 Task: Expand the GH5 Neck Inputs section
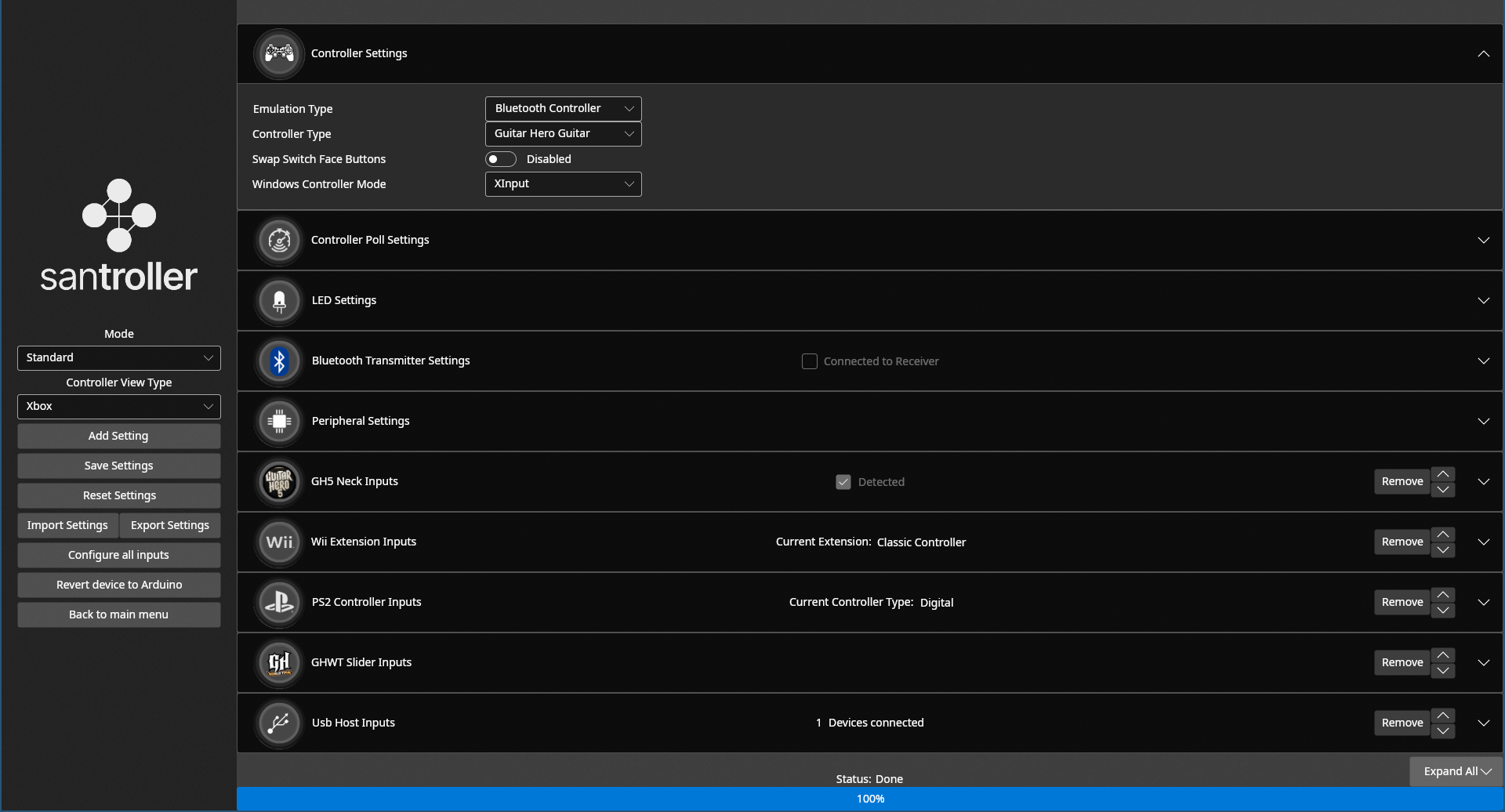(x=1483, y=481)
